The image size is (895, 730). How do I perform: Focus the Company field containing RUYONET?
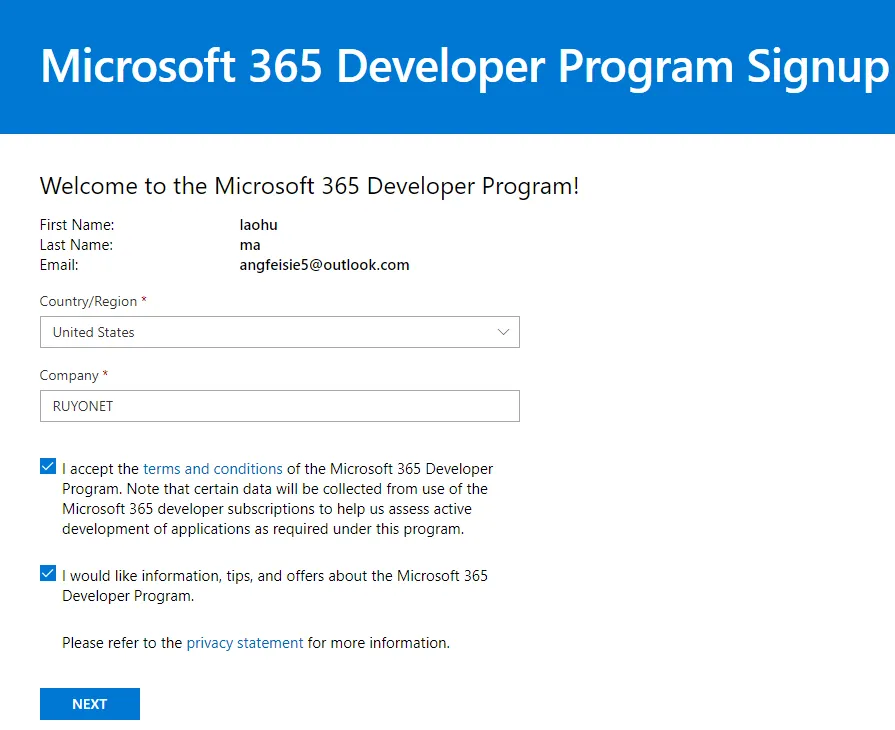coord(280,406)
